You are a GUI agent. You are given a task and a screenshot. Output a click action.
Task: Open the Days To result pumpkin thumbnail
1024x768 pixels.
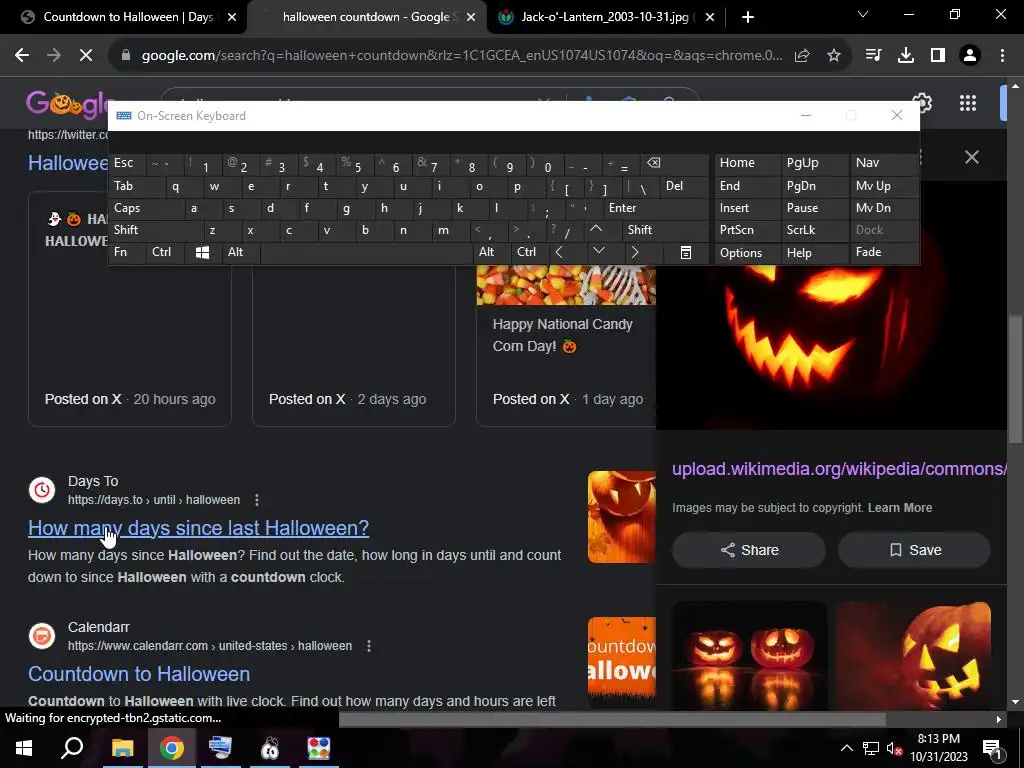tap(622, 517)
